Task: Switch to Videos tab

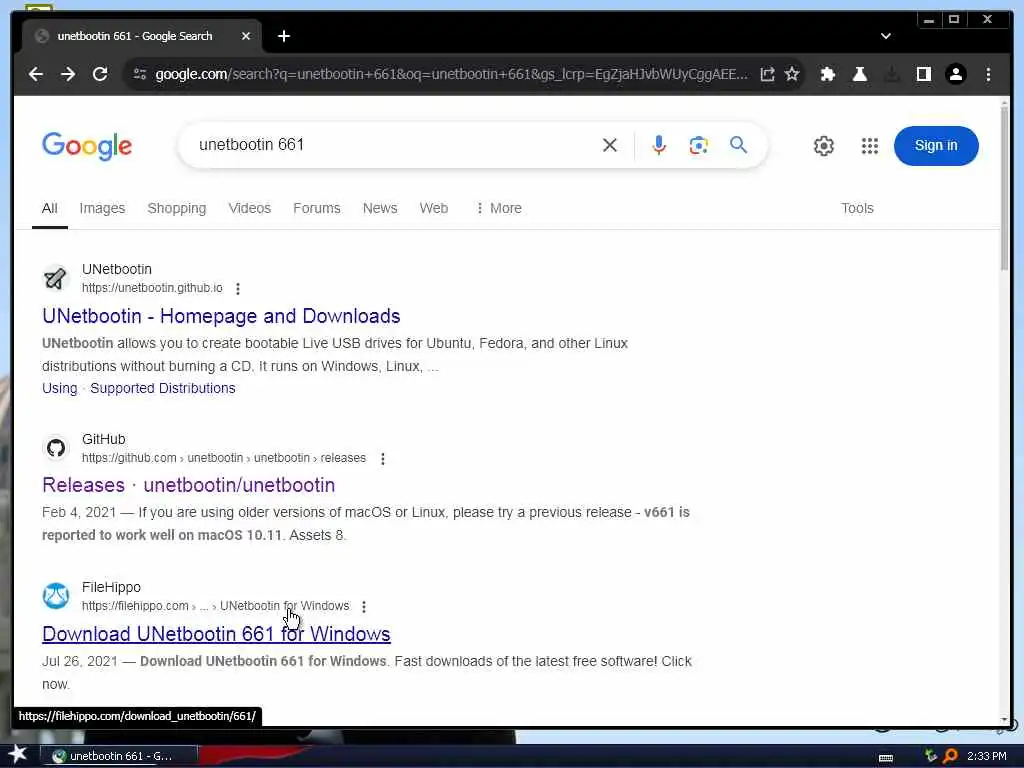Action: (x=249, y=208)
